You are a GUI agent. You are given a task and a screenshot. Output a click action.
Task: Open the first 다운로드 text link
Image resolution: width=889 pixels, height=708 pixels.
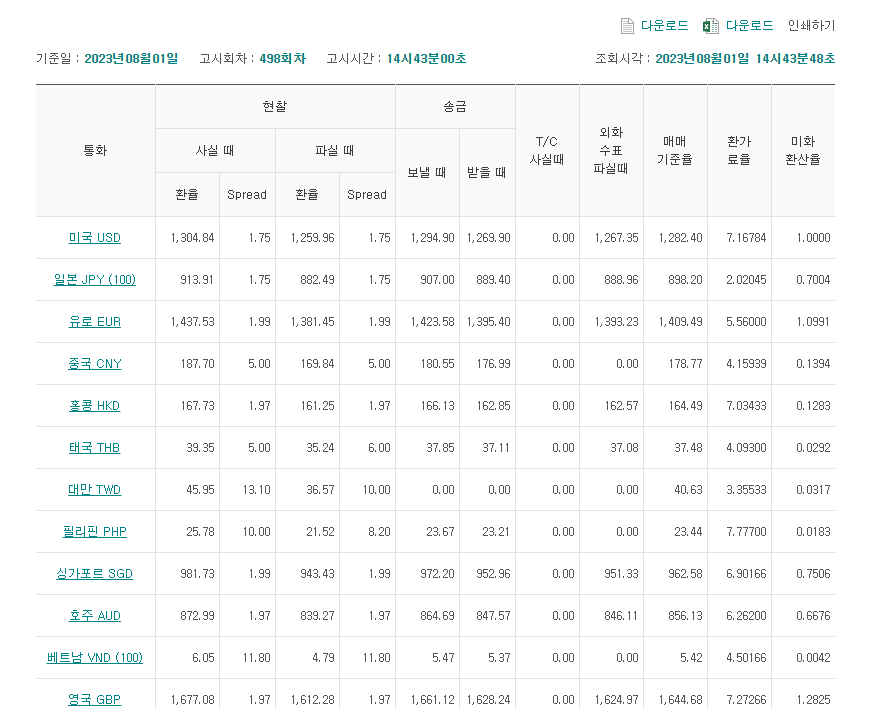pyautogui.click(x=664, y=26)
